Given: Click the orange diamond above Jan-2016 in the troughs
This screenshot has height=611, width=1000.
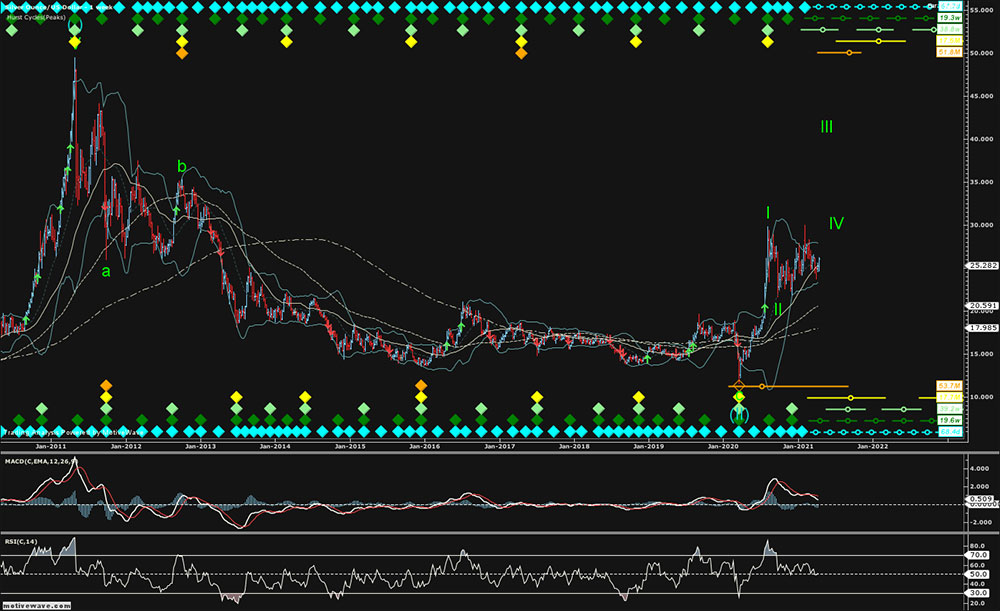Looking at the screenshot, I should click(x=421, y=385).
